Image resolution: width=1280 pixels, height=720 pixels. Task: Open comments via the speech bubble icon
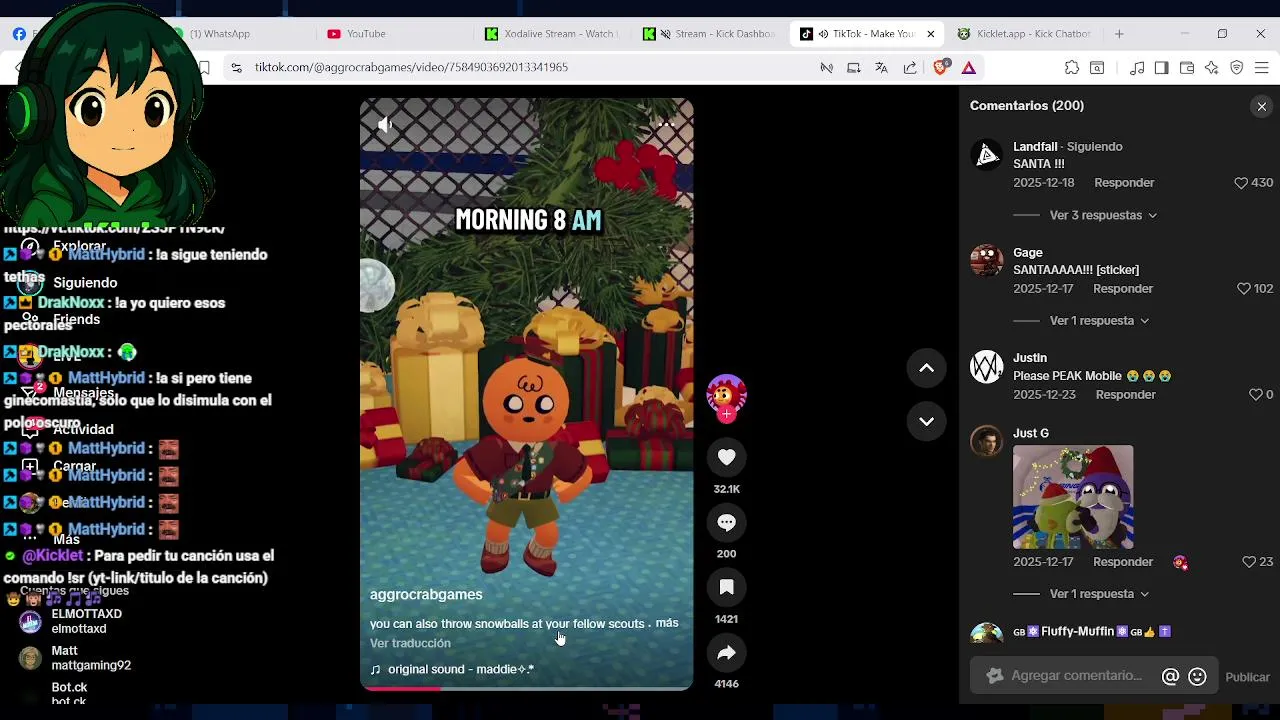(727, 522)
